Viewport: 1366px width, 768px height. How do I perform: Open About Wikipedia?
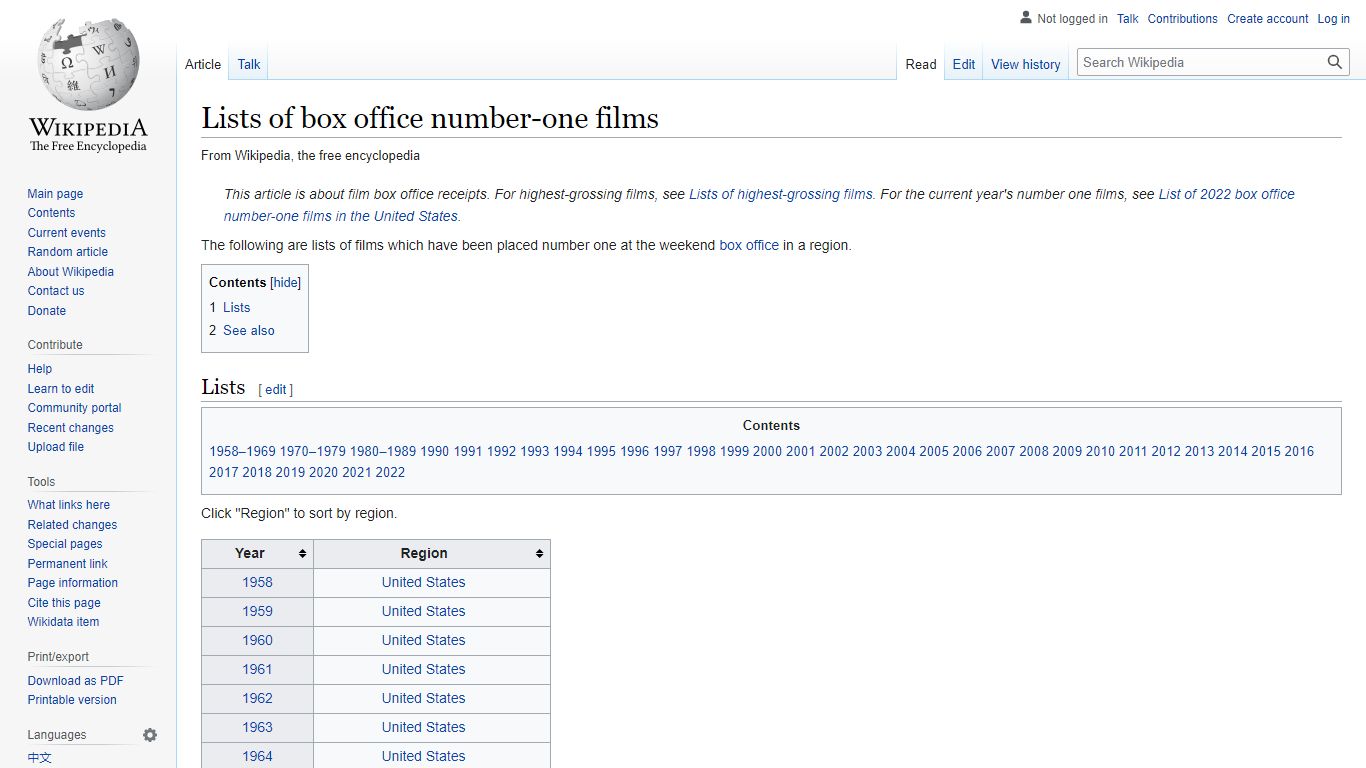(x=71, y=272)
